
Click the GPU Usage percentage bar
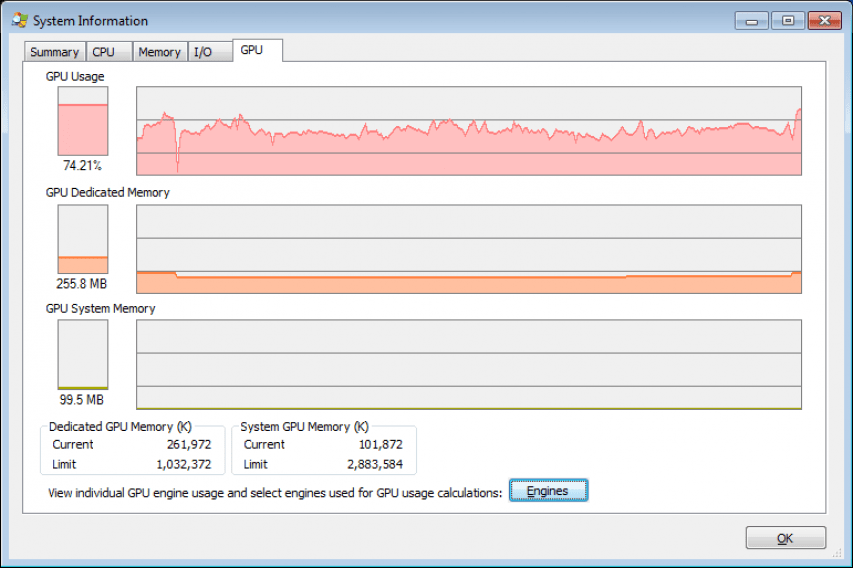pos(83,121)
